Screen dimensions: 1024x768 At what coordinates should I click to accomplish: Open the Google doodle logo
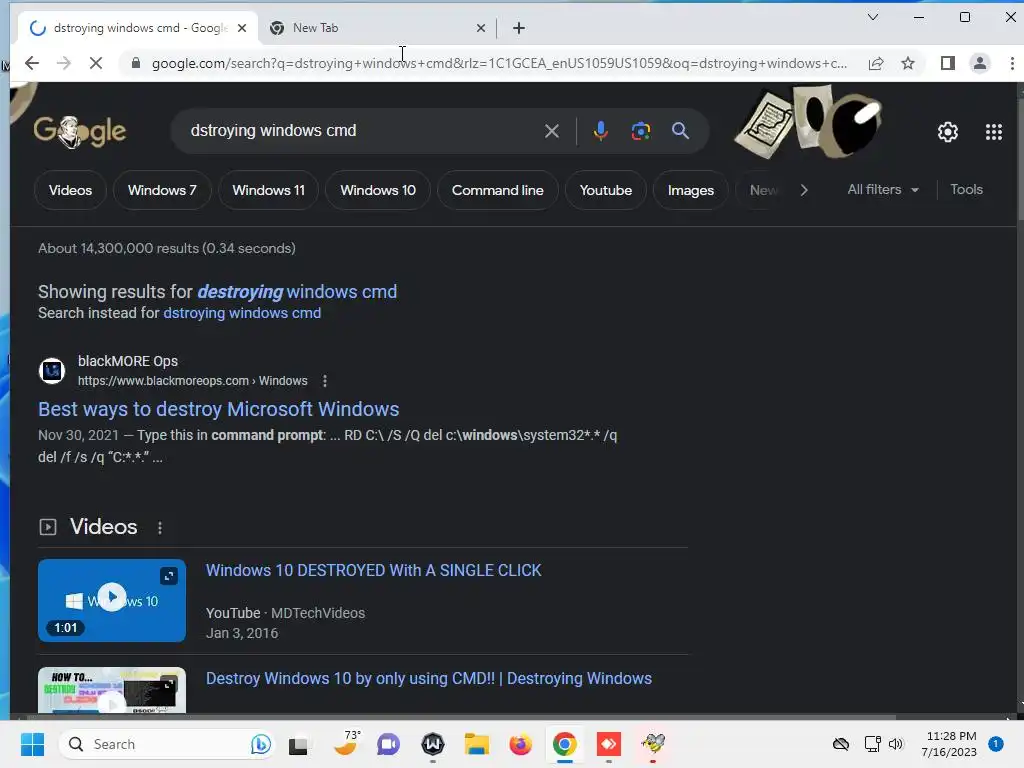[x=80, y=131]
